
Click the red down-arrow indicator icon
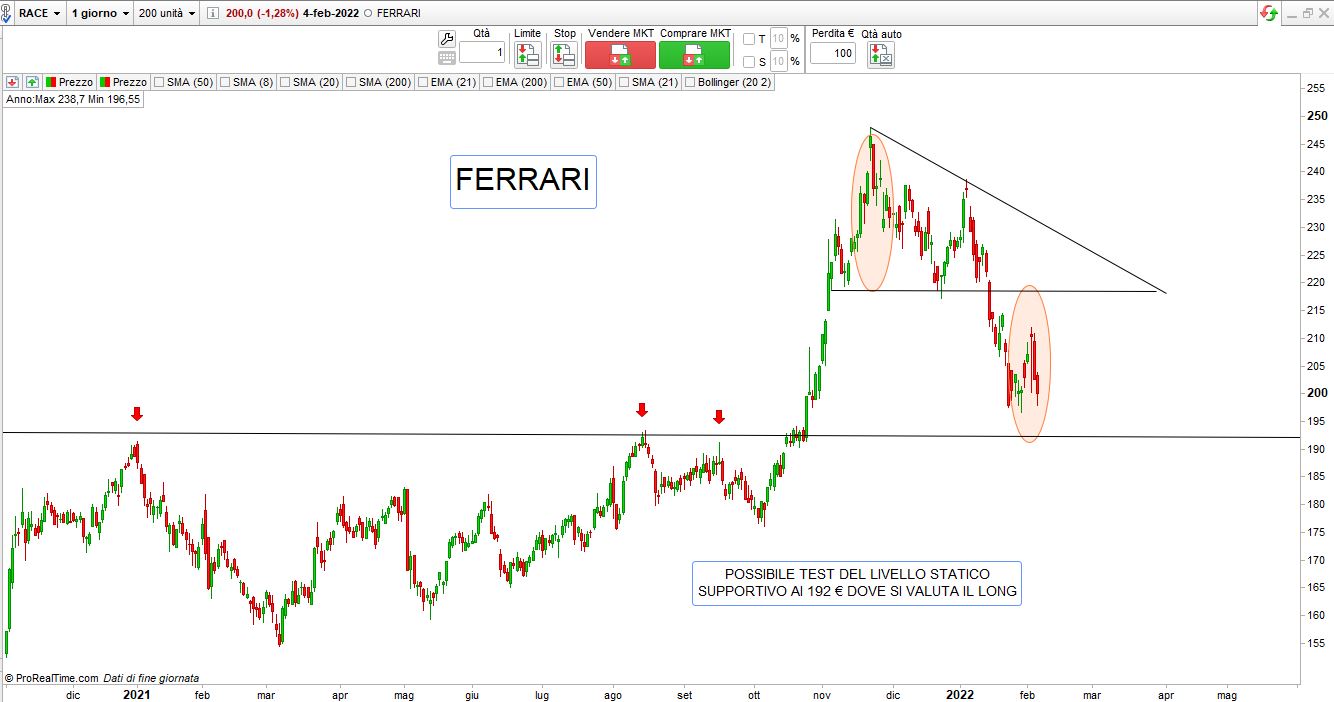coord(12,82)
